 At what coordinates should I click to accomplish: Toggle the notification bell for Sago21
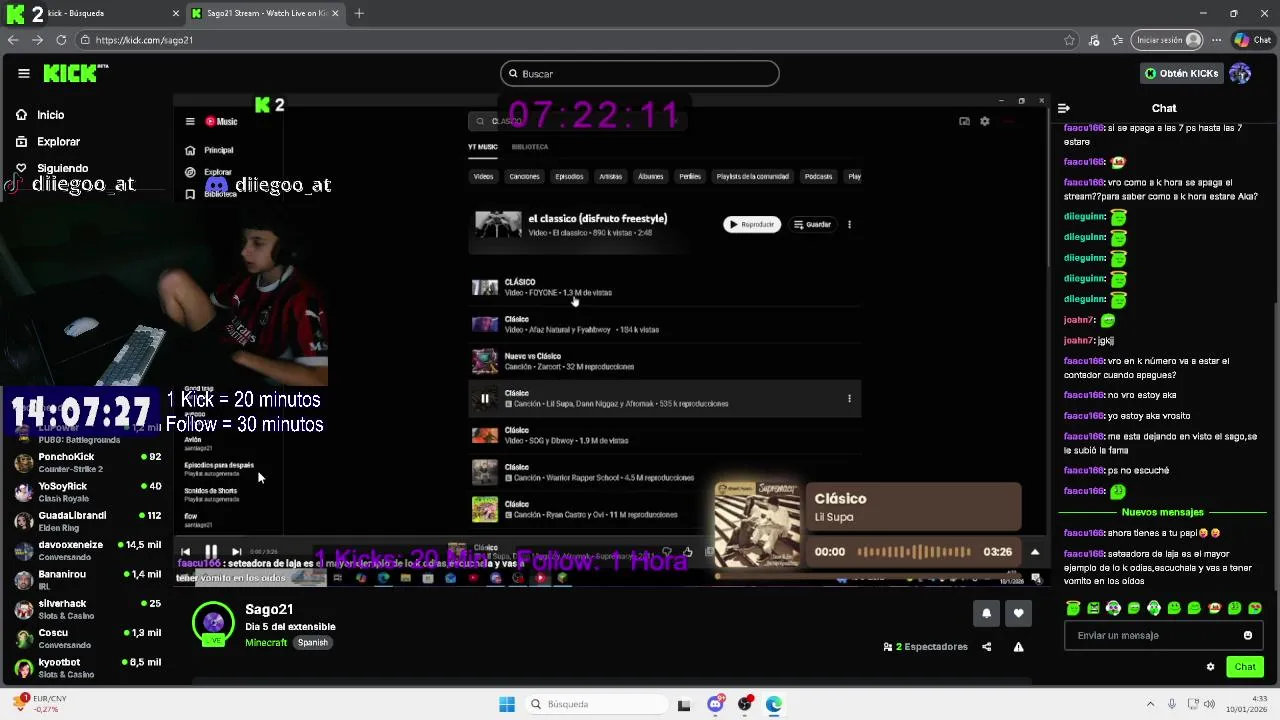point(986,613)
